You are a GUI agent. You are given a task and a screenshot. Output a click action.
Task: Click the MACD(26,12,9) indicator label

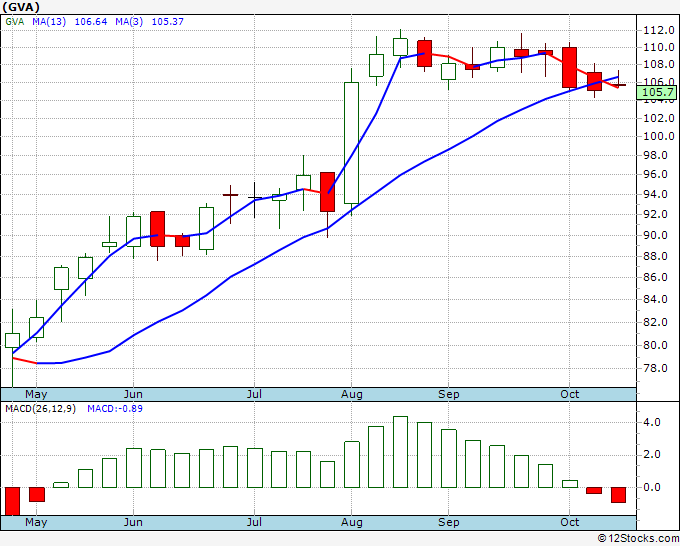tap(40, 409)
